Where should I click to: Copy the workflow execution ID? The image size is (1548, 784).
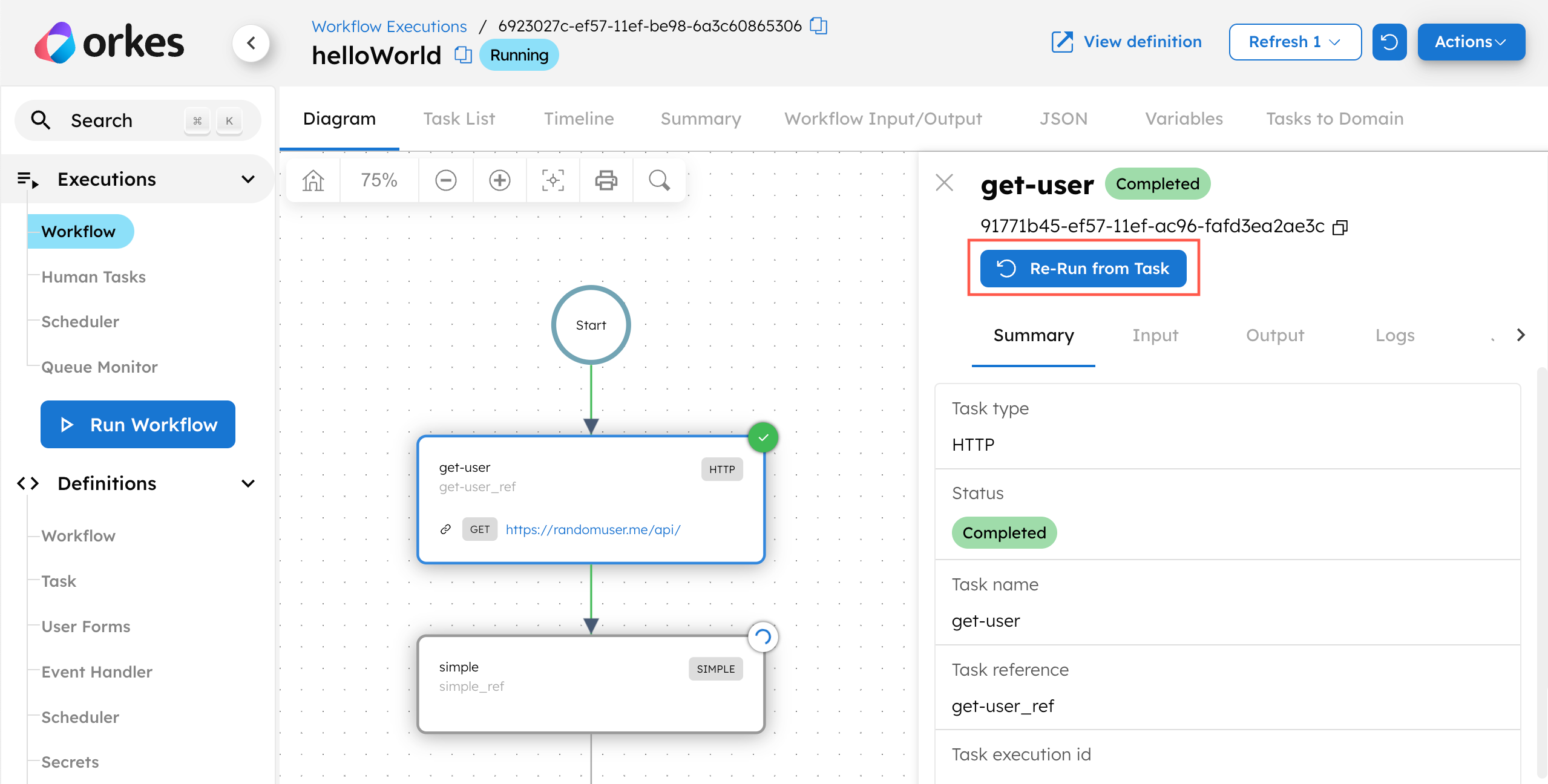tap(818, 26)
